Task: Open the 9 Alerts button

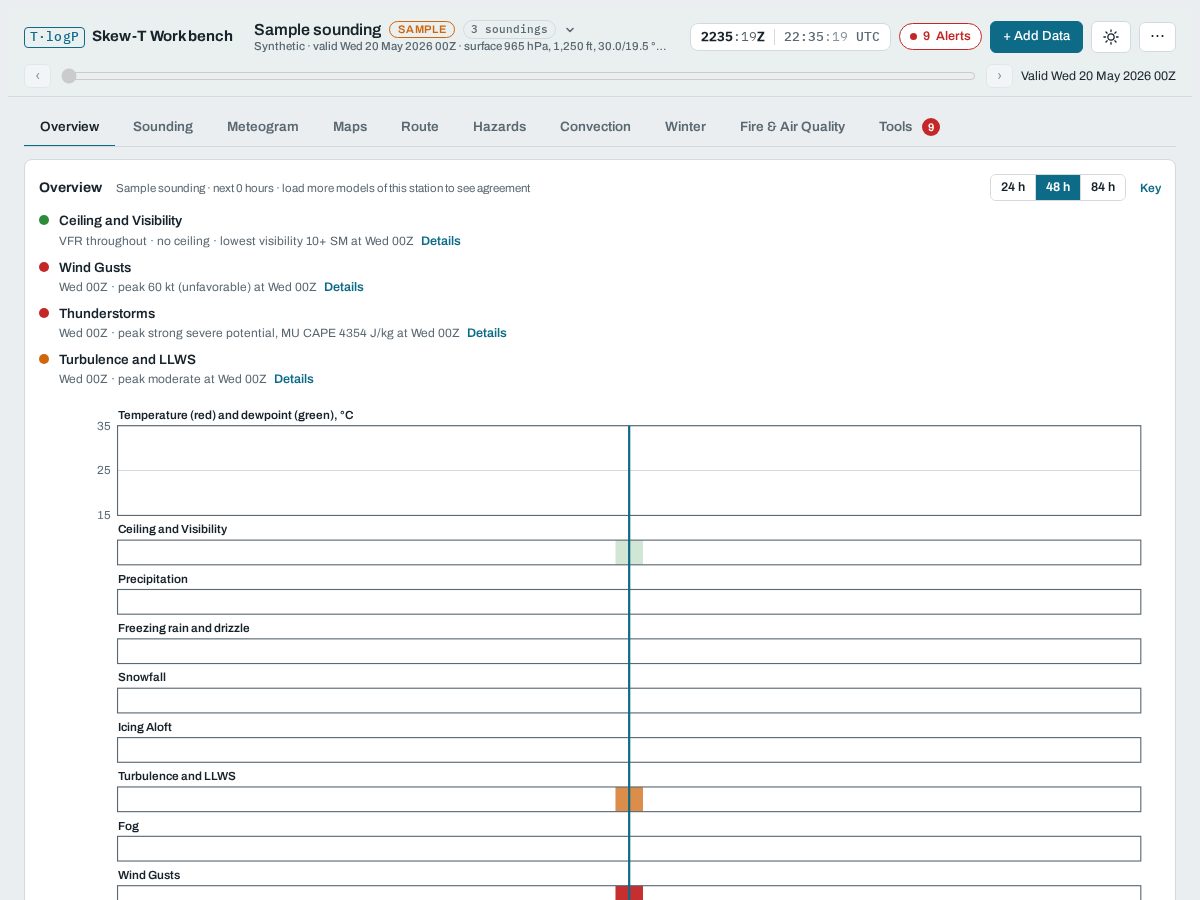Action: click(x=940, y=37)
